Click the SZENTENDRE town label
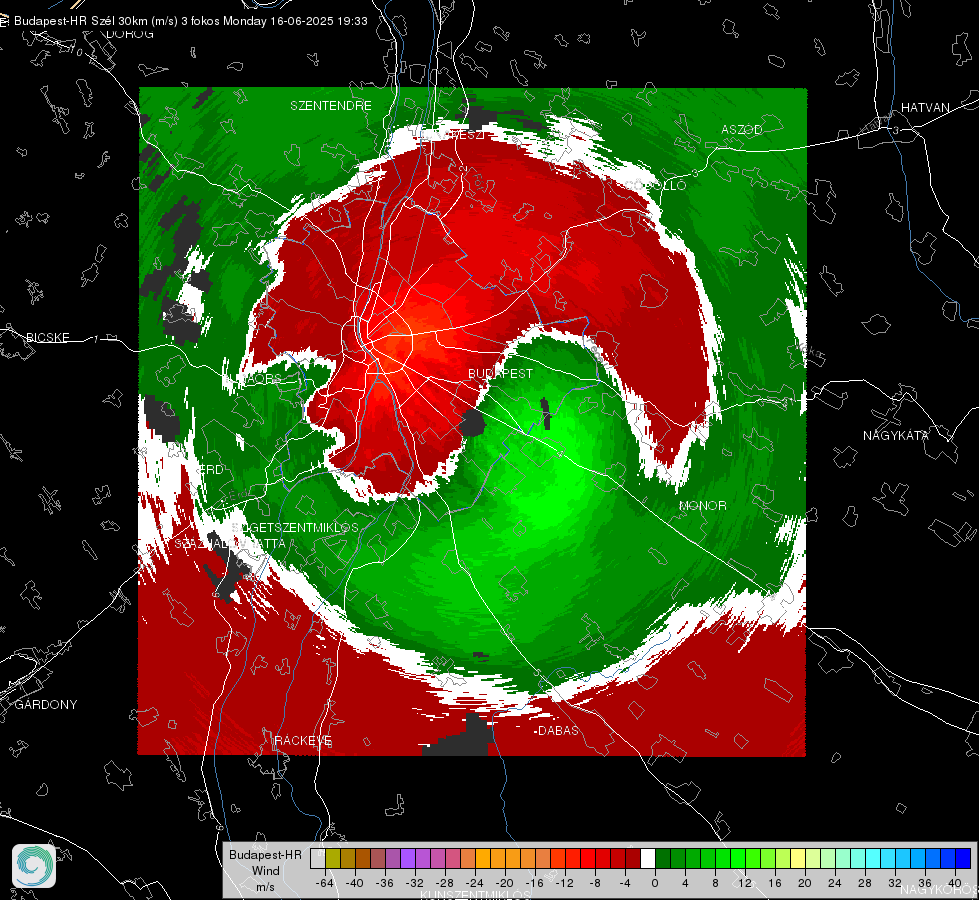Viewport: 979px width, 900px height. pos(331,106)
